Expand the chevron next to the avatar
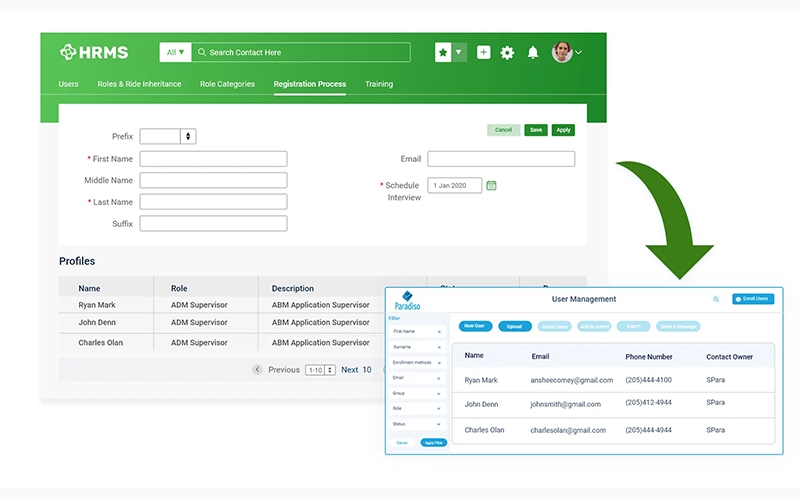 pyautogui.click(x=579, y=52)
